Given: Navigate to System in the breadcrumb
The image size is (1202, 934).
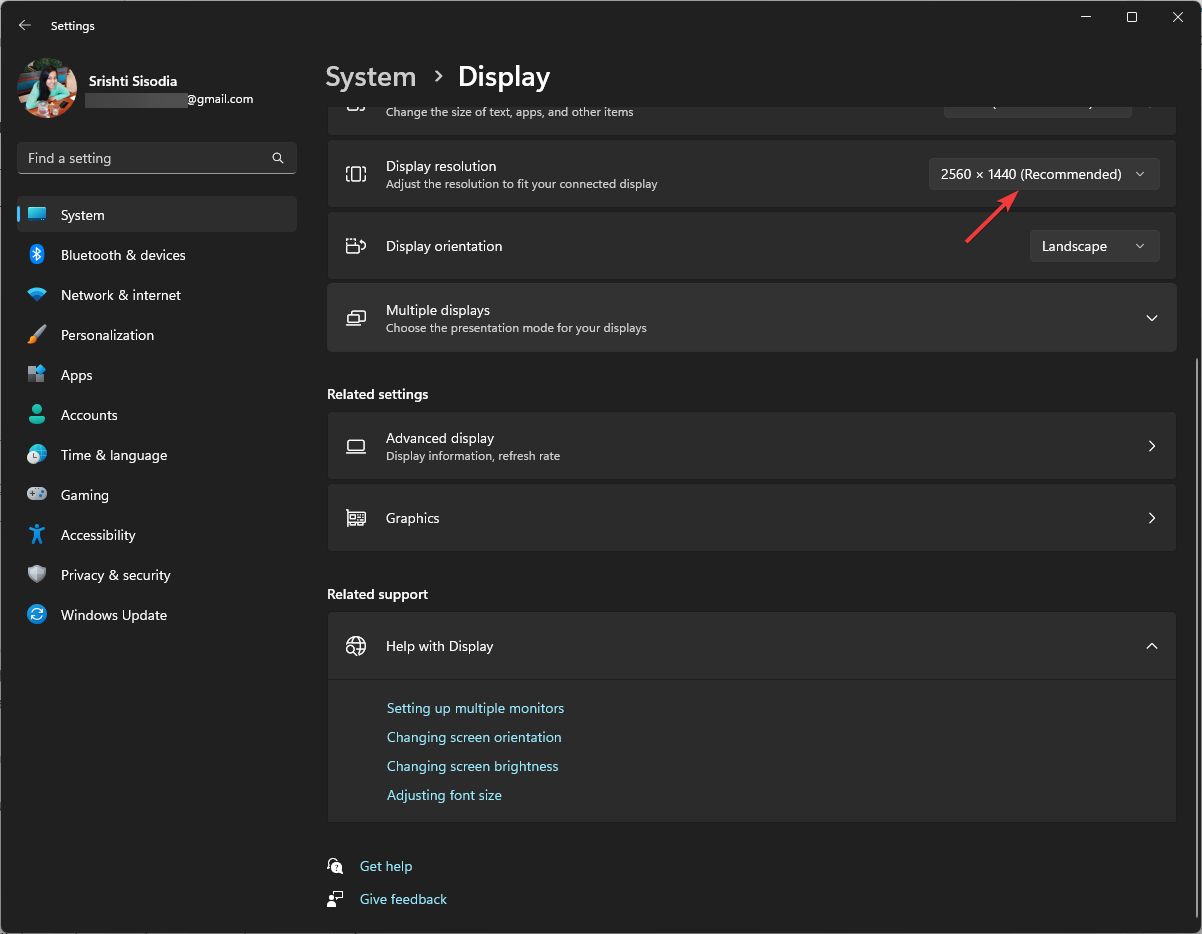Looking at the screenshot, I should pos(371,77).
